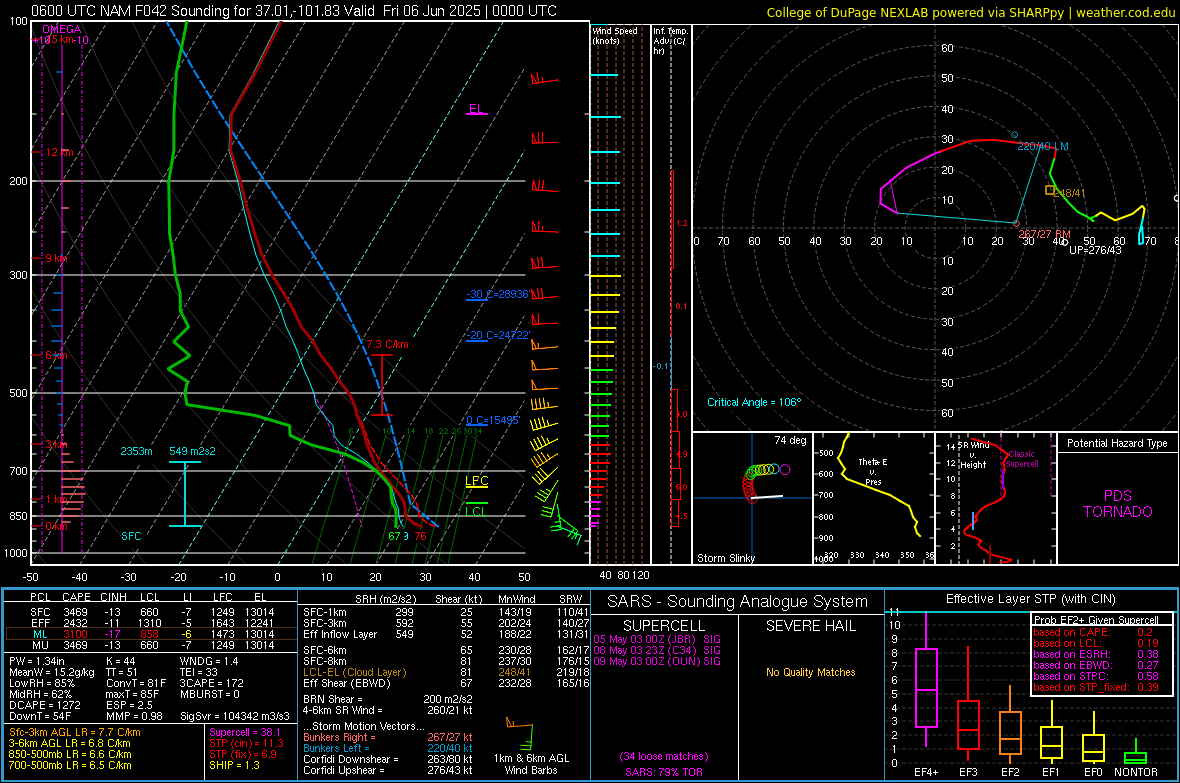Click the No Quality Matches hail text
Image resolution: width=1180 pixels, height=783 pixels.
tap(810, 672)
